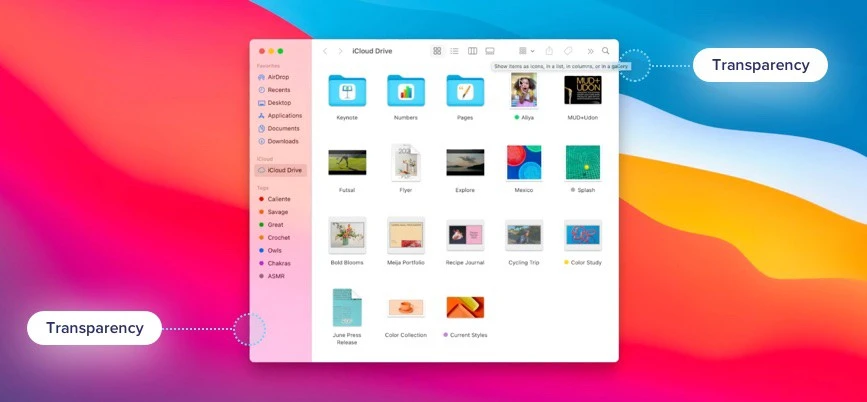Viewport: 867px width, 402px height.
Task: Select the Cycling Trip file icon
Action: [524, 235]
